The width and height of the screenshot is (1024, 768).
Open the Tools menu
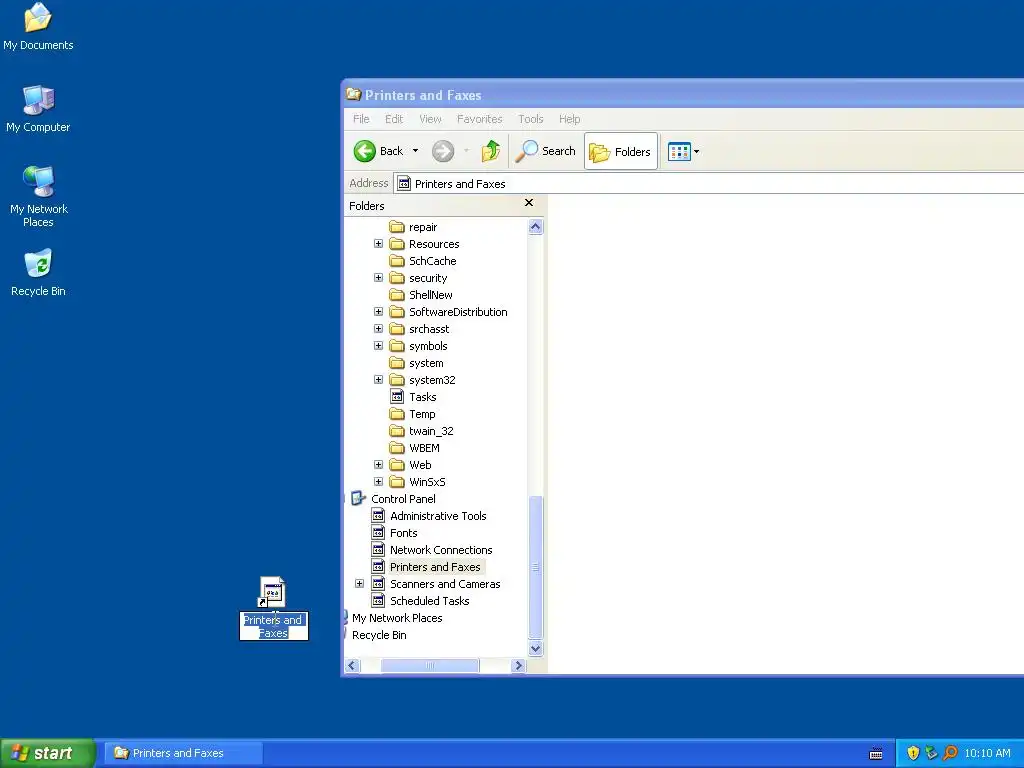pos(531,119)
